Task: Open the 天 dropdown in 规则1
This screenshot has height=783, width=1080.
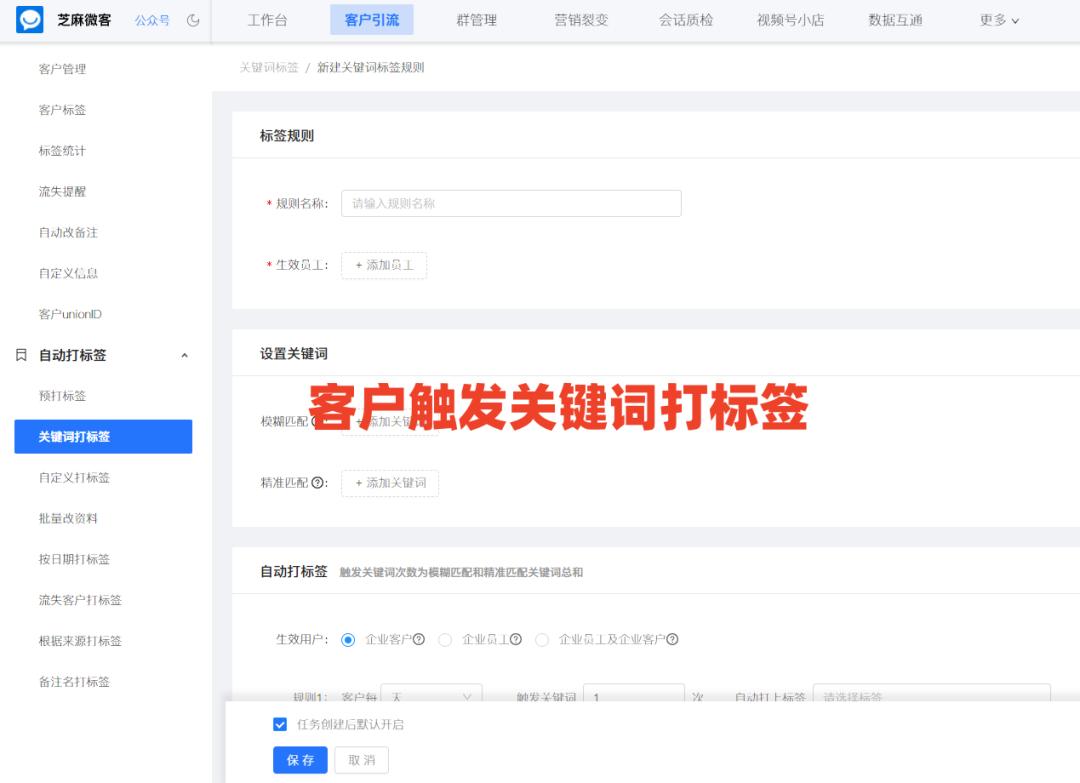Action: tap(430, 693)
